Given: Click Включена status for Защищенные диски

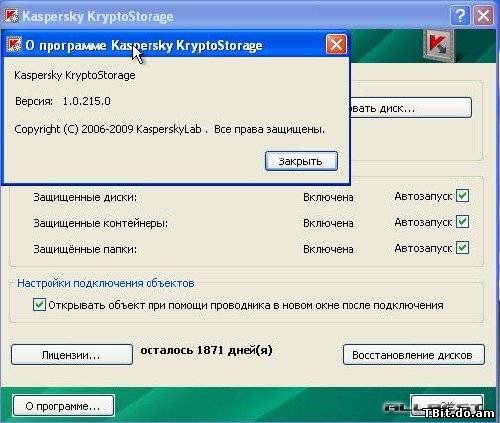Looking at the screenshot, I should click(x=328, y=197).
